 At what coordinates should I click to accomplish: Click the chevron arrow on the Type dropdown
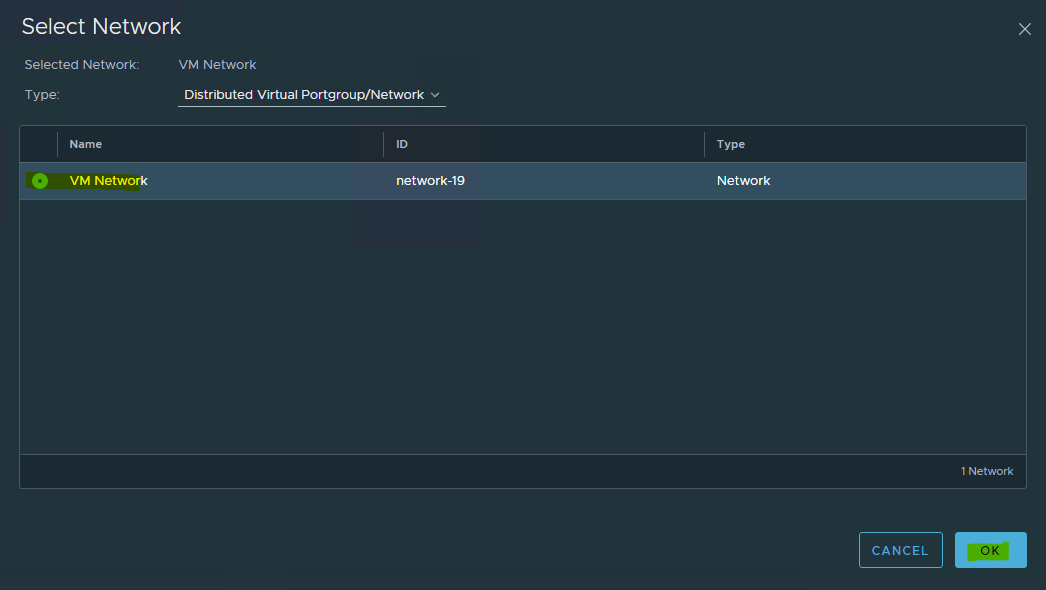coord(435,95)
